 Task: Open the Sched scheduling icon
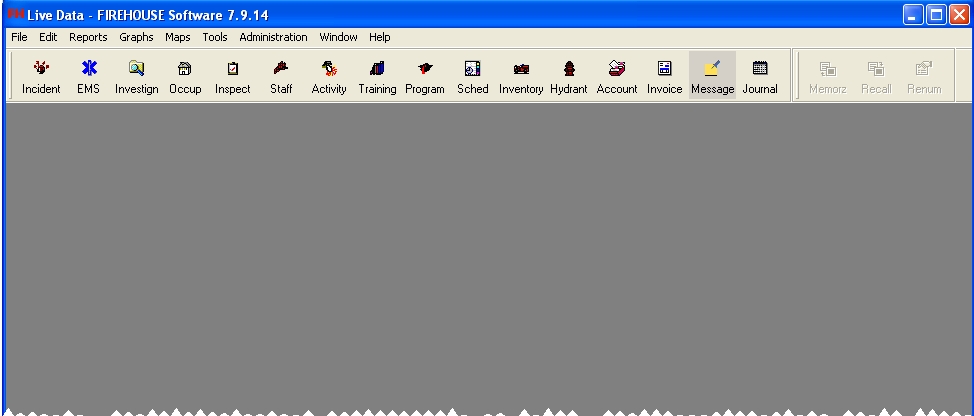[x=473, y=76]
